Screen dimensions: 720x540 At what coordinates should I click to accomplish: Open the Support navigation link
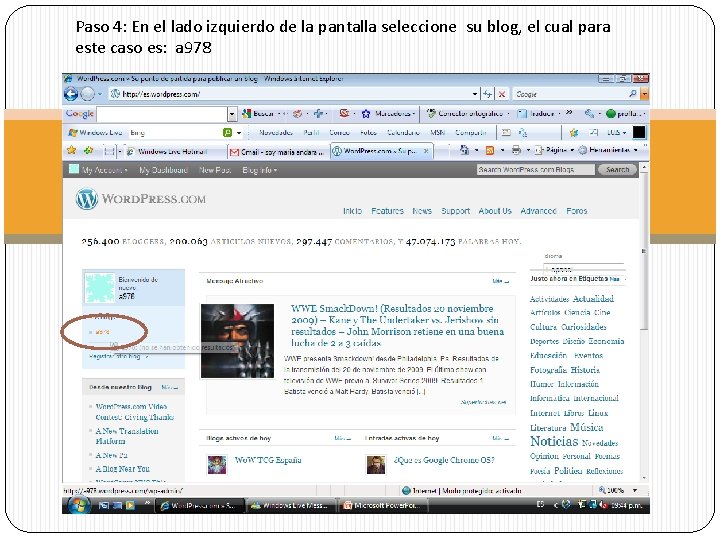[x=456, y=211]
